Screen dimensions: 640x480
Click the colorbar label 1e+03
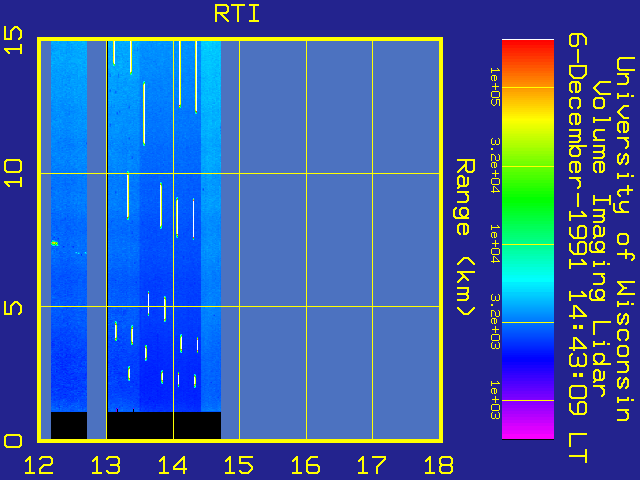coord(495,400)
